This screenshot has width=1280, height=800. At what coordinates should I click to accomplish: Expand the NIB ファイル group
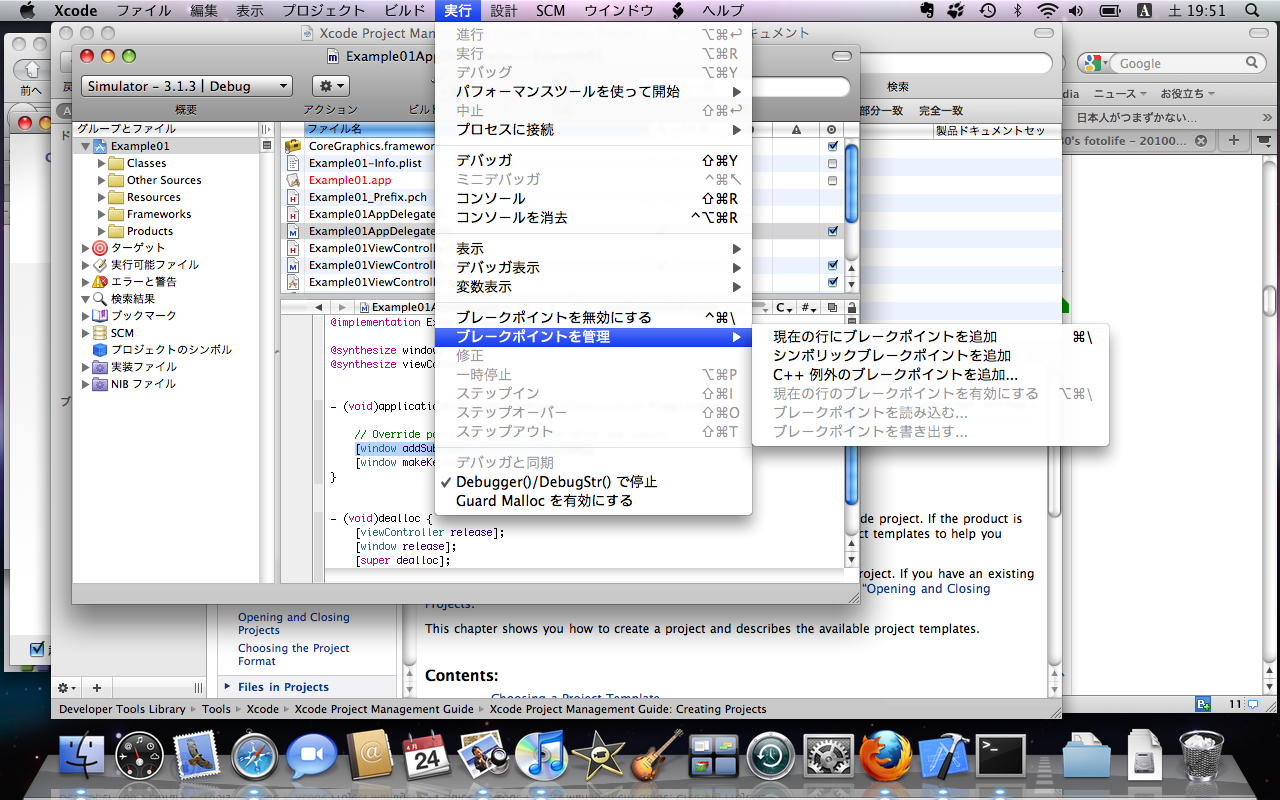coord(85,384)
